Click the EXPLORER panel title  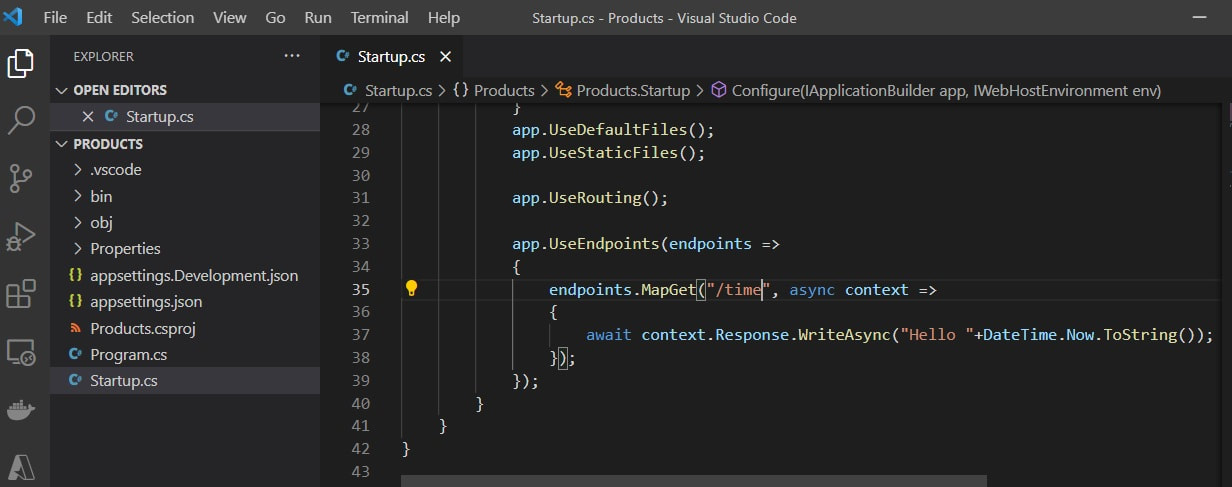point(104,57)
